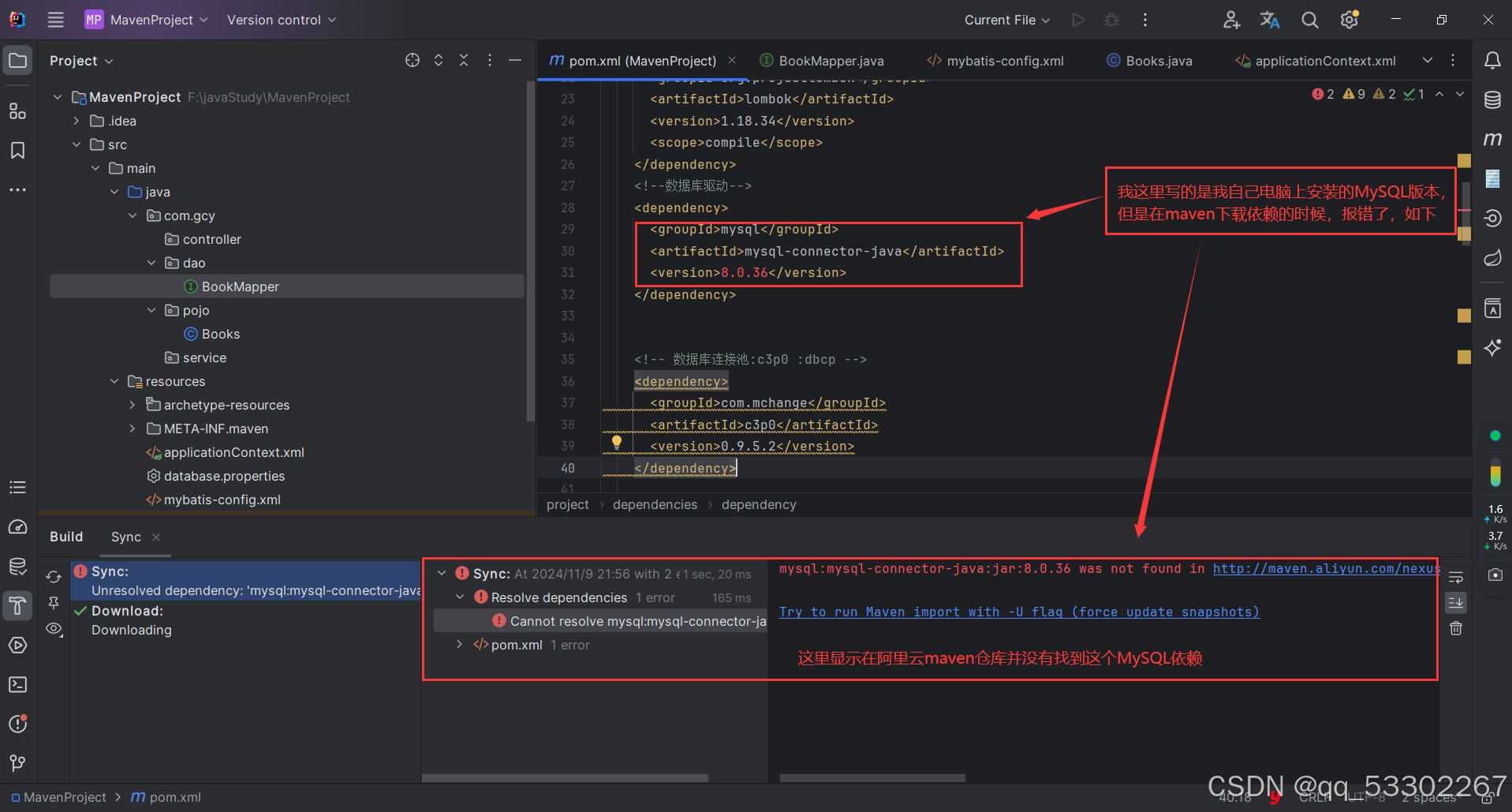Switch to mybatis-config.xml tab

(x=995, y=61)
